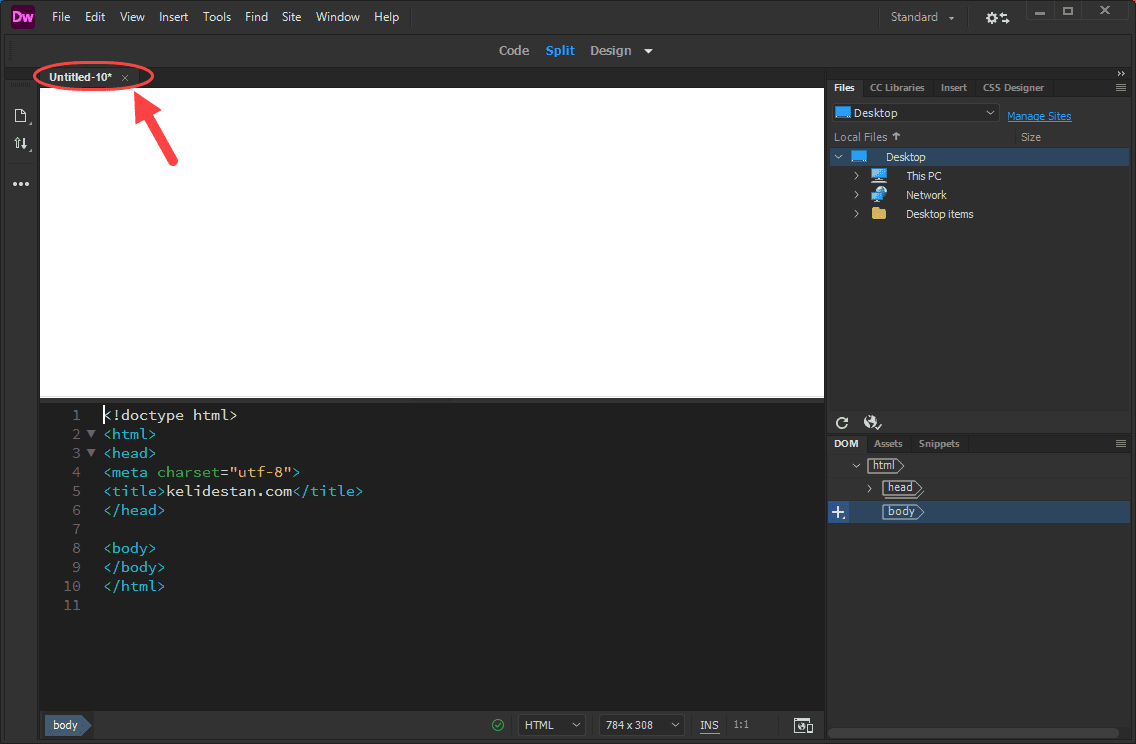Viewport: 1136px width, 744px height.
Task: Open the File menu
Action: tap(61, 17)
